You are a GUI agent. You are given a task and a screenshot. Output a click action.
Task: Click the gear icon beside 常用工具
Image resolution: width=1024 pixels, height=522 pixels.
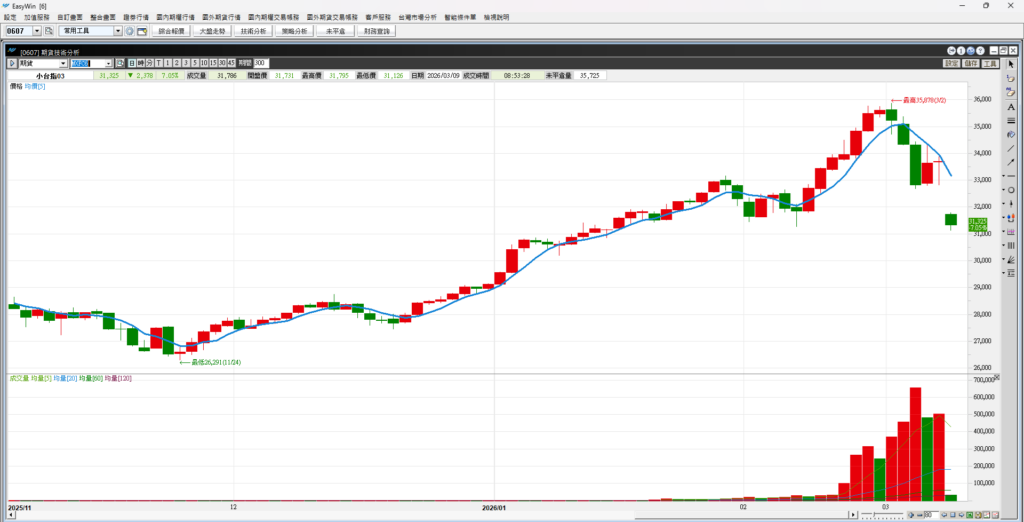[129, 31]
